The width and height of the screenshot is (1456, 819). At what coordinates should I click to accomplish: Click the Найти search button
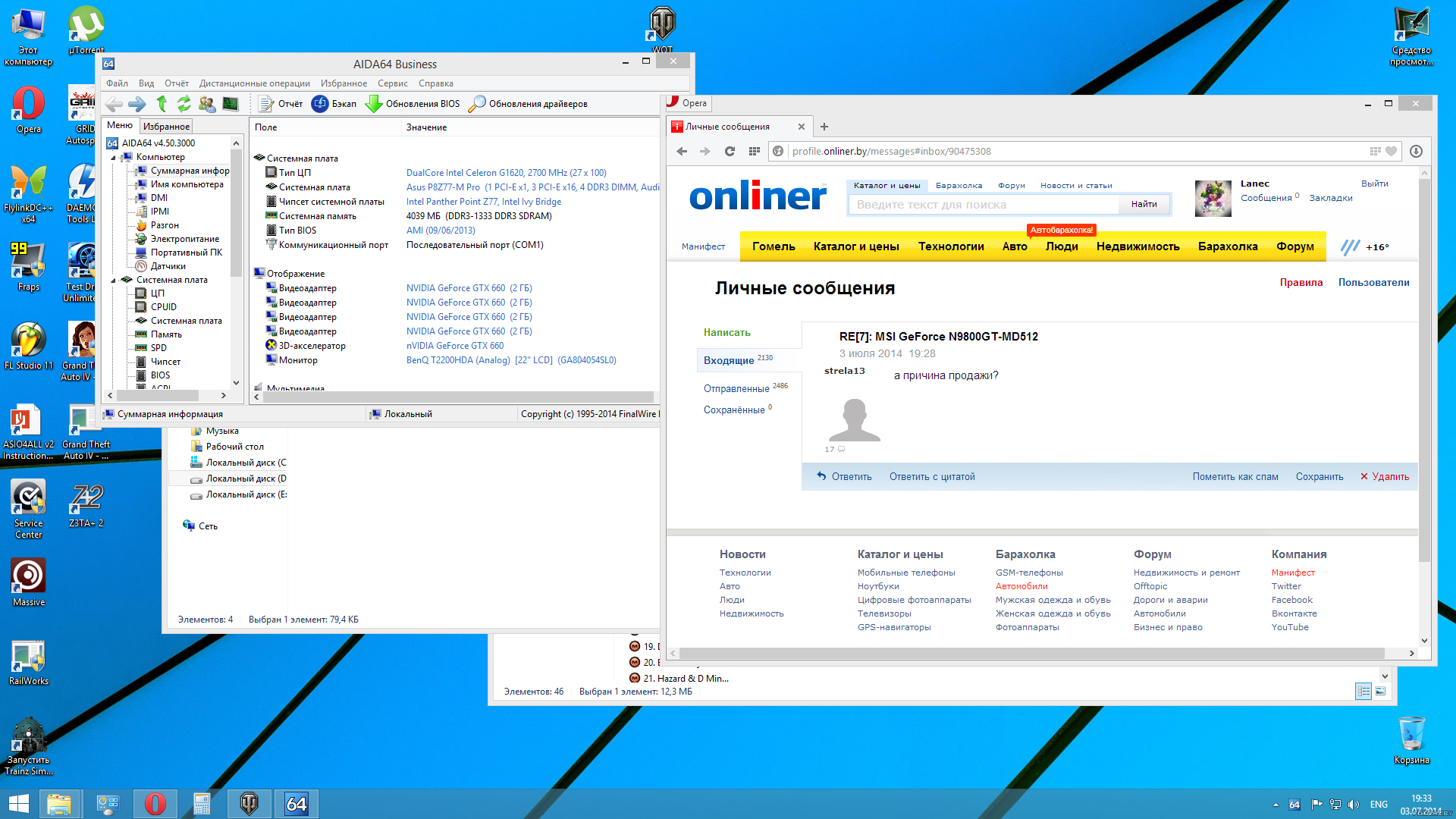pos(1144,204)
